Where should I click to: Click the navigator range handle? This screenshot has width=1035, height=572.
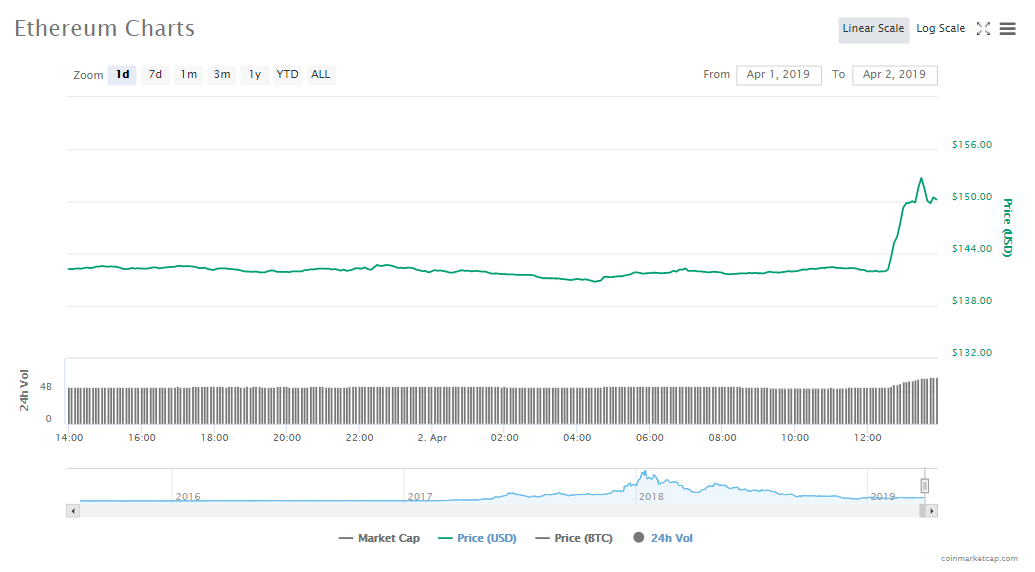point(925,486)
